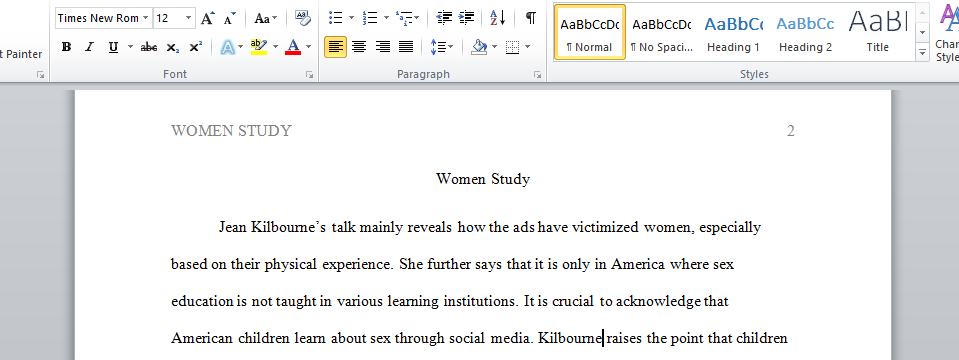959x360 pixels.
Task: Apply the Heading 1 style
Action: click(733, 32)
